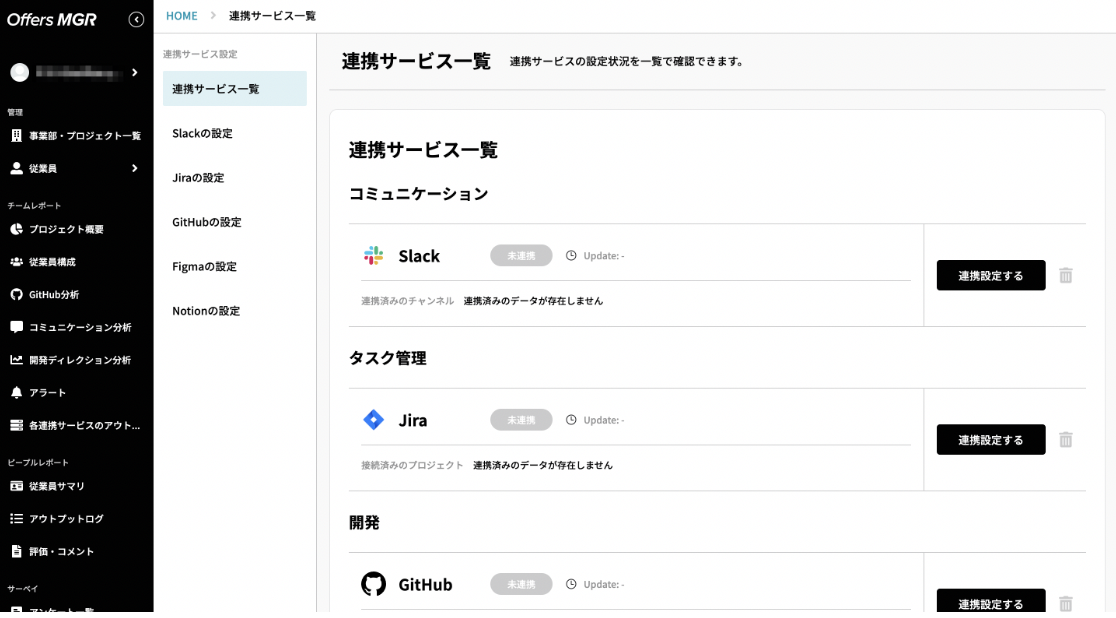This screenshot has height=618, width=1116.
Task: Click 接続済みのプロジェクト label under Jira
Action: pyautogui.click(x=412, y=466)
